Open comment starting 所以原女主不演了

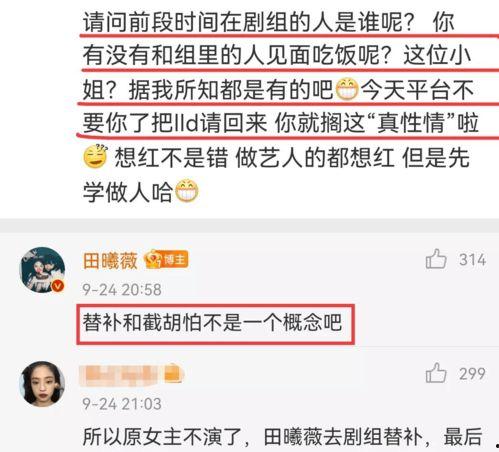tap(282, 437)
